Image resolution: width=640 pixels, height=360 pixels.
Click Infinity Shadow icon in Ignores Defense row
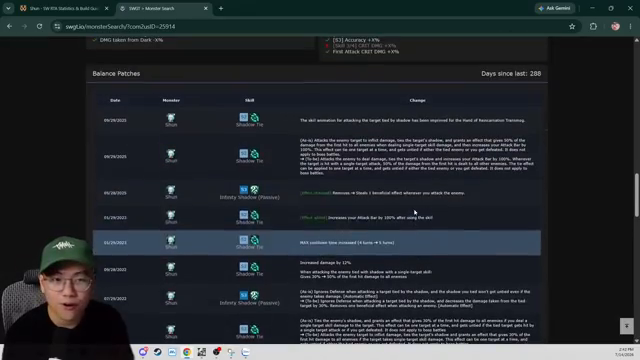255,296
